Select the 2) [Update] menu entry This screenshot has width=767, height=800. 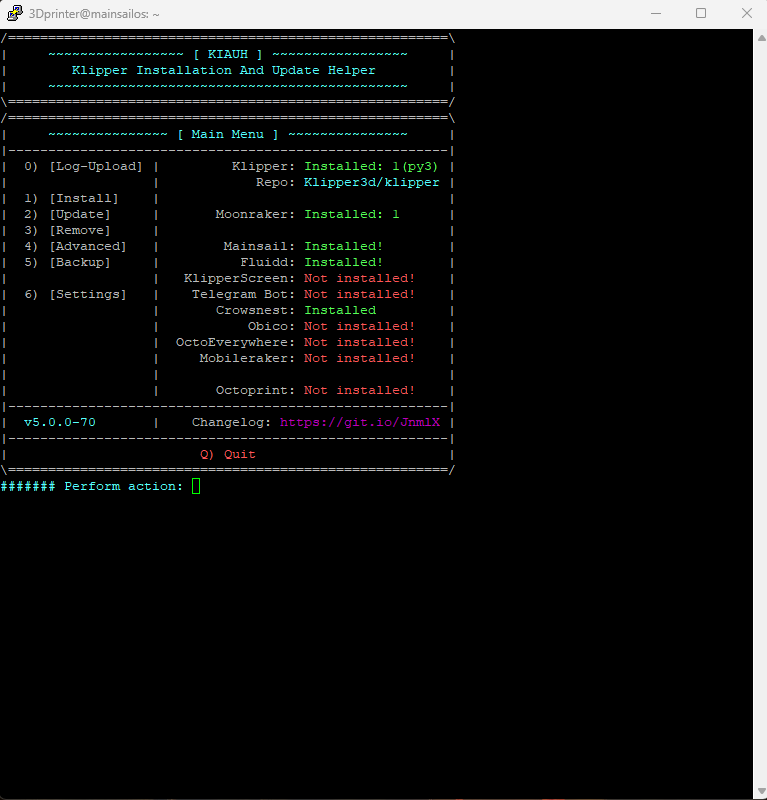point(67,214)
